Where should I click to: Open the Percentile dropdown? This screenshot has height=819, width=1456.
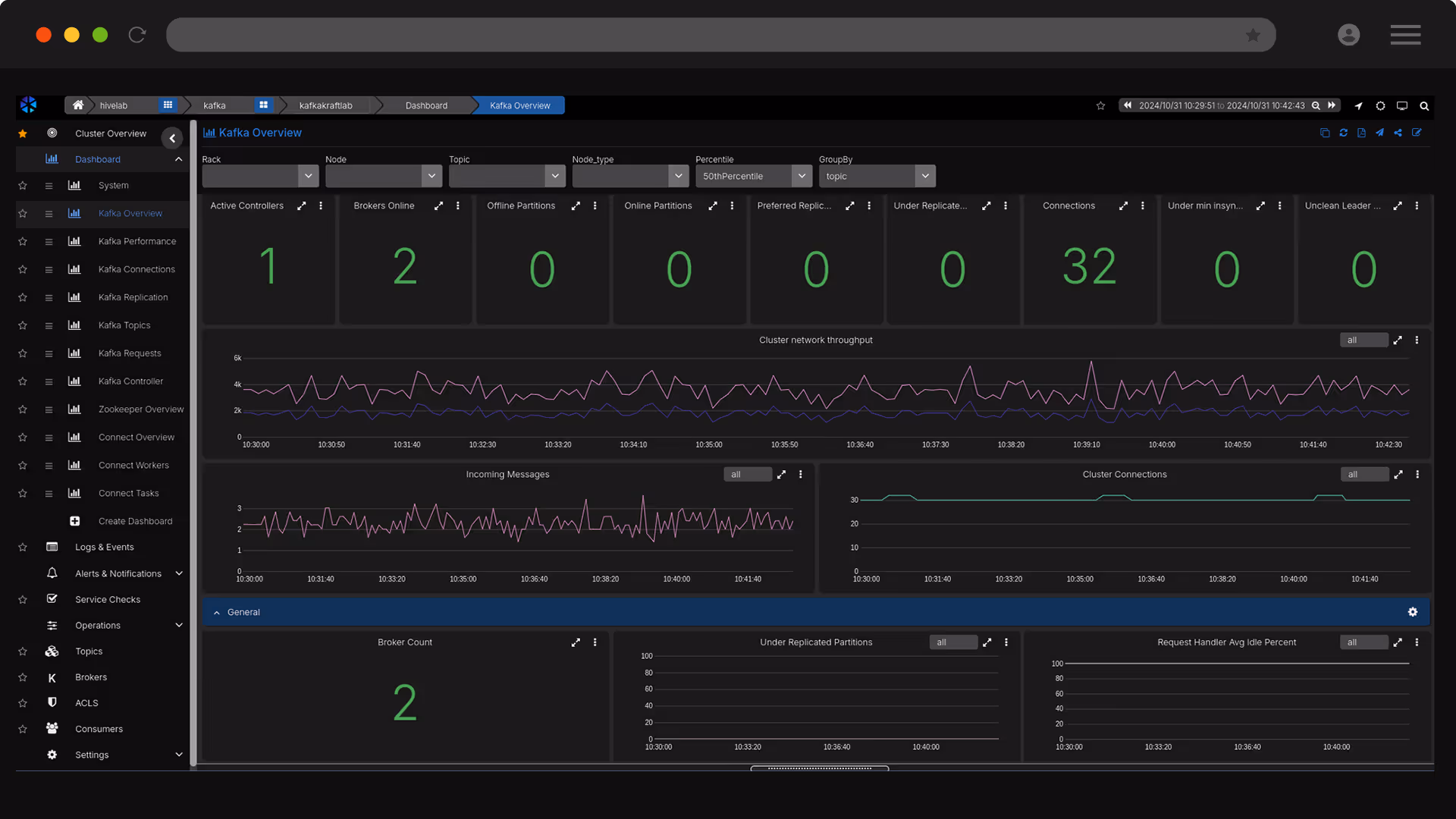753,176
